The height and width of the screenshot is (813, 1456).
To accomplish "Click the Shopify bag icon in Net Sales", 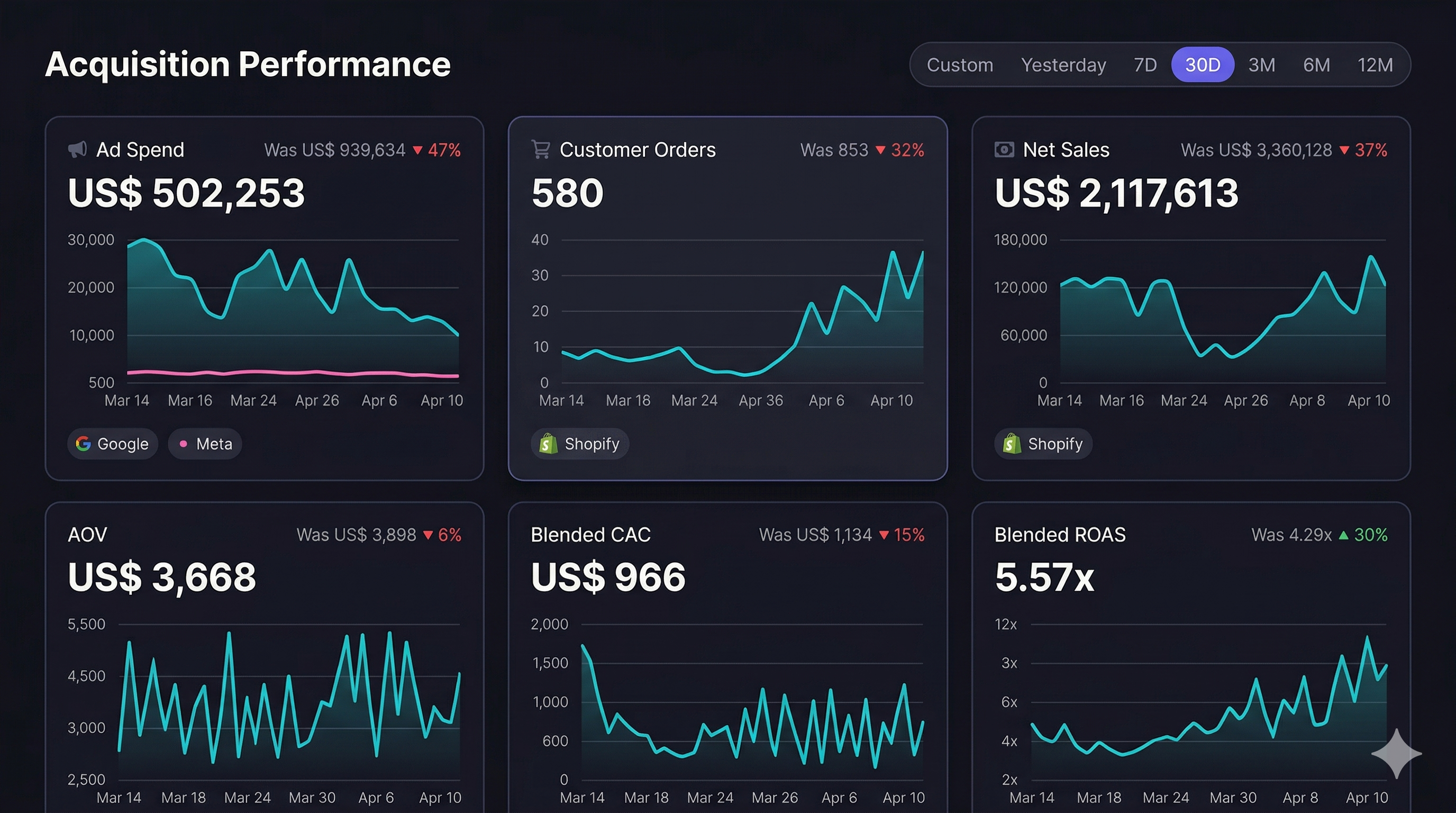I will tap(1011, 444).
